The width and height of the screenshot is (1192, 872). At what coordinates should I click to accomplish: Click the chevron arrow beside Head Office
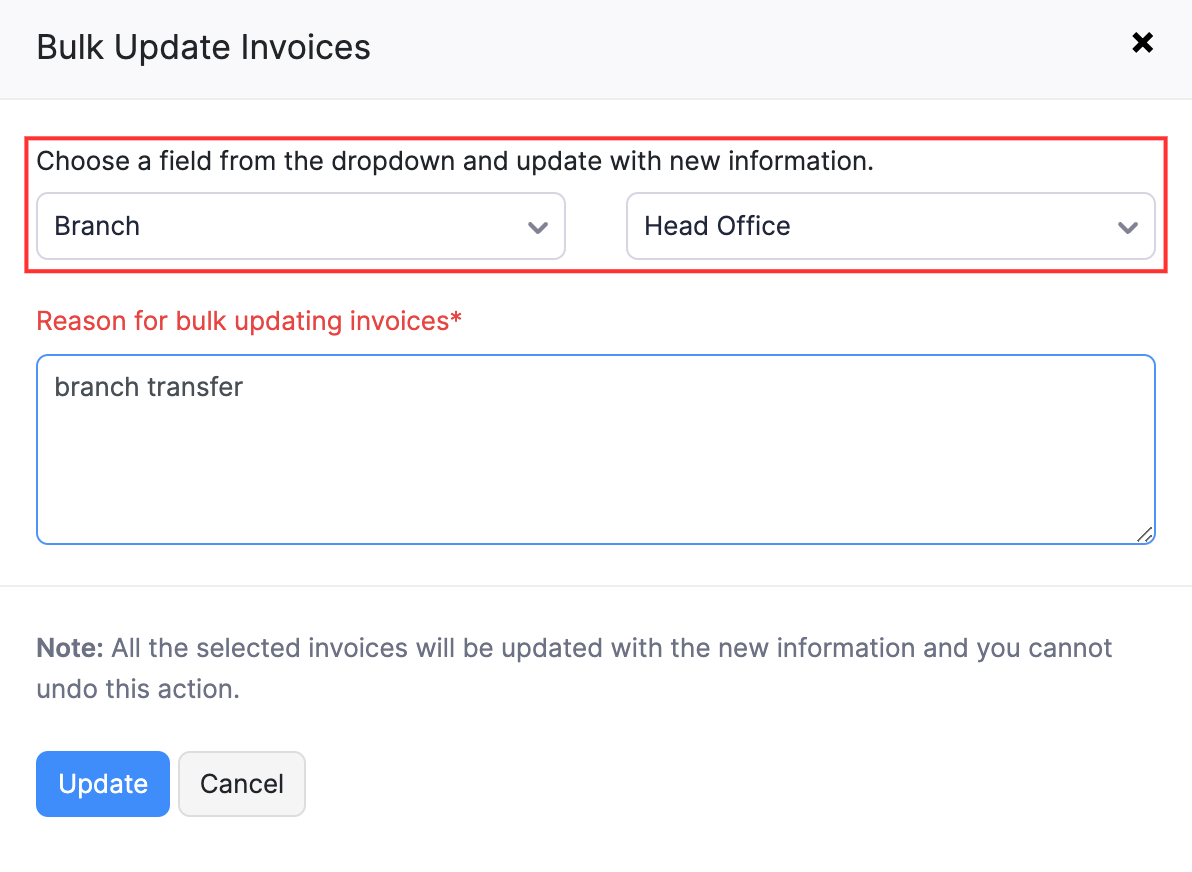pyautogui.click(x=1127, y=228)
